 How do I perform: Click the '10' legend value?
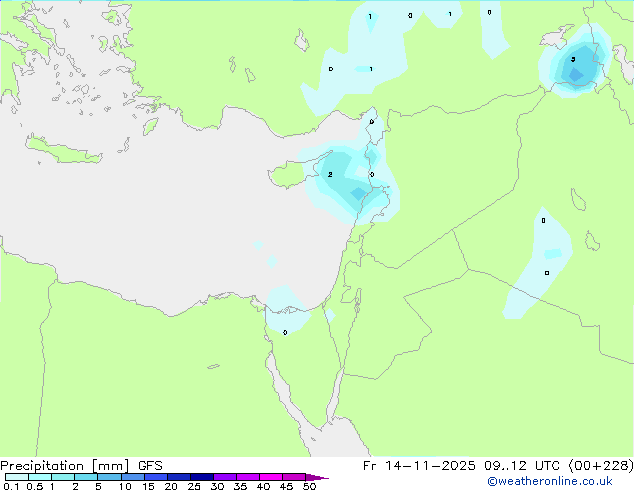[x=125, y=486]
